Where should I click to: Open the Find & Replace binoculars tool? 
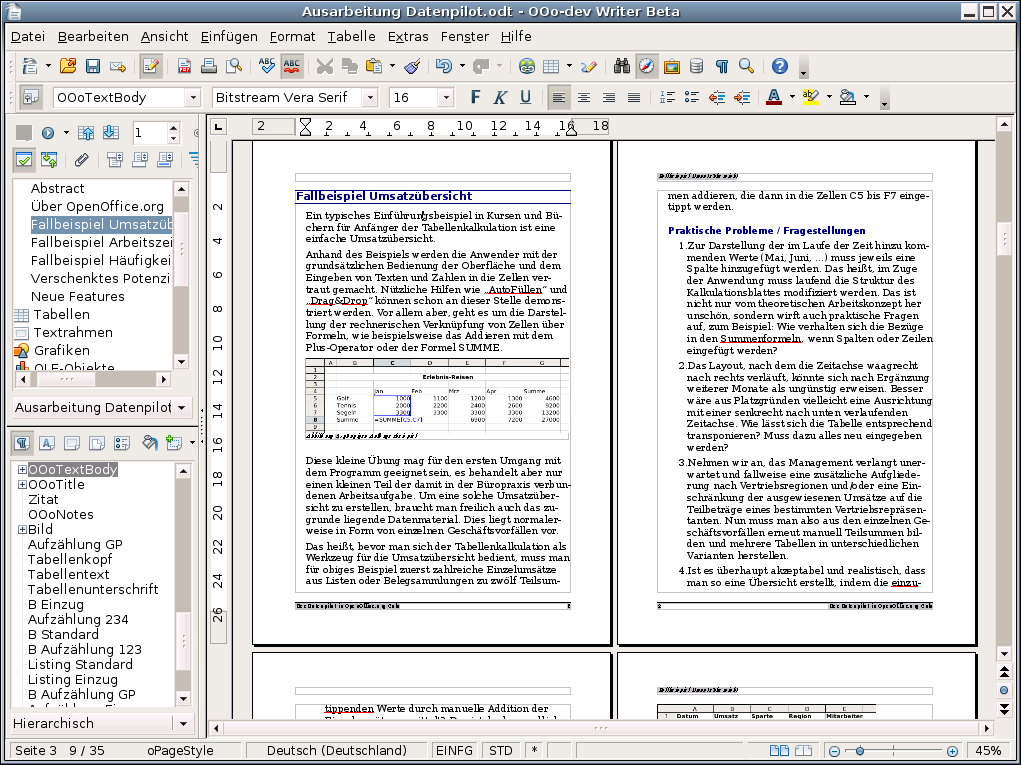pos(622,66)
